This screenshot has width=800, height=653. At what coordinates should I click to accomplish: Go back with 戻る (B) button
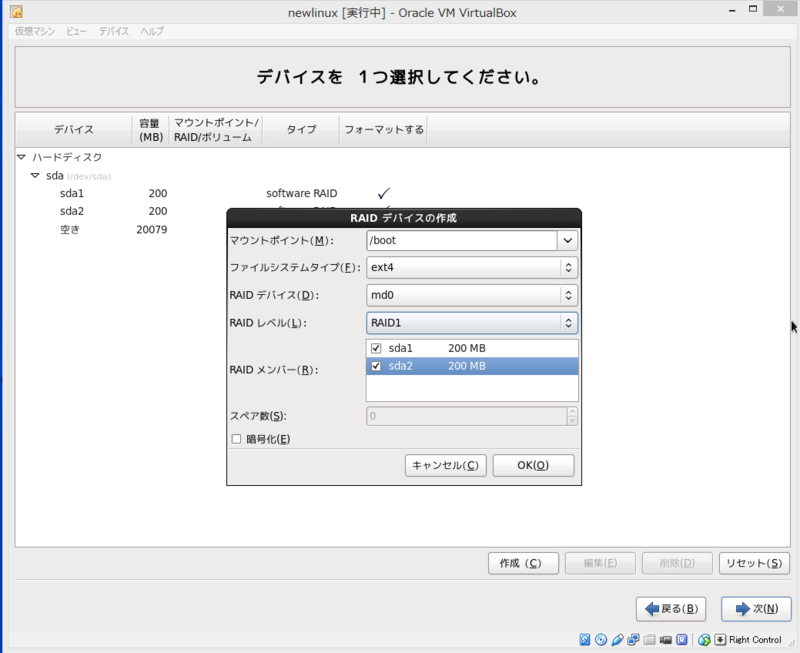671,609
